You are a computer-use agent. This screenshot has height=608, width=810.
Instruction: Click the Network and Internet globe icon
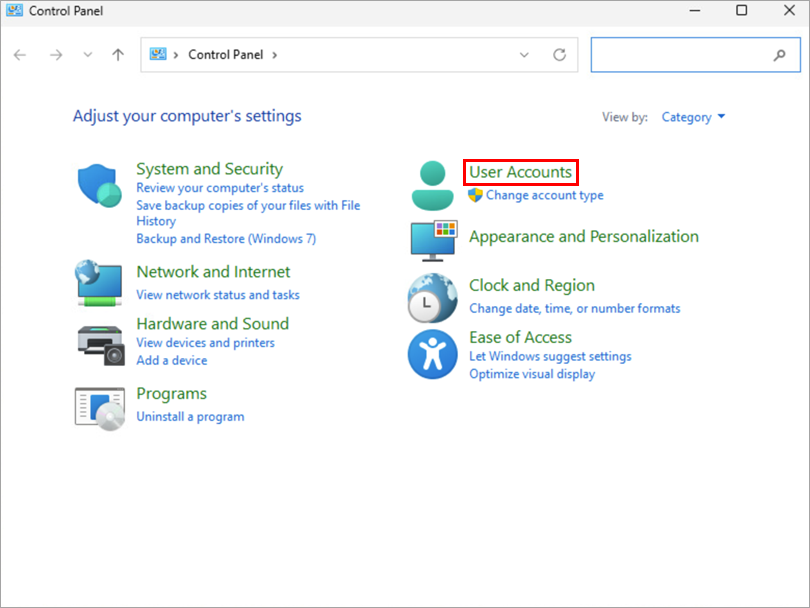(99, 283)
